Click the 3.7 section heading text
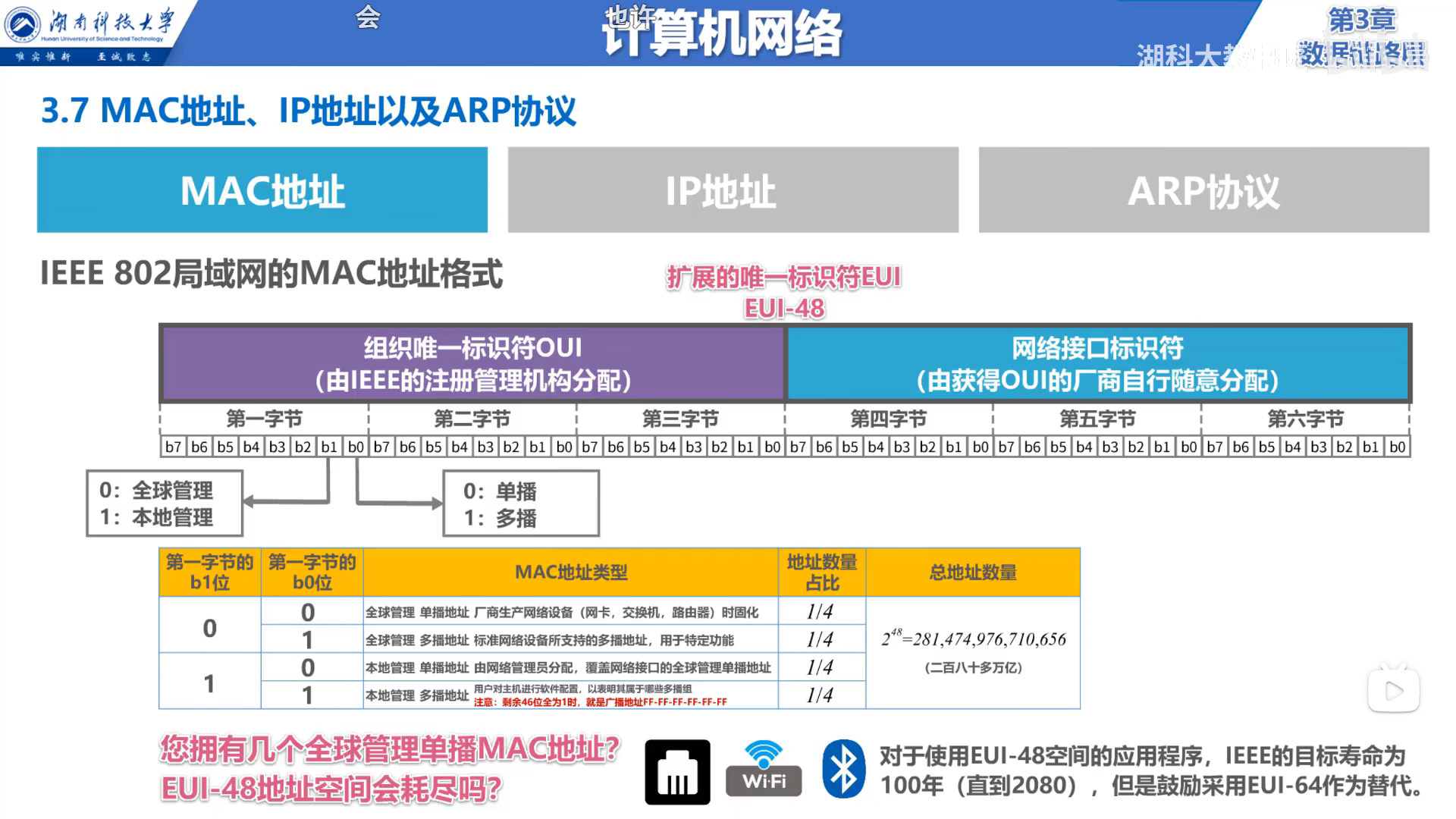Screen dimensions: 1456x819 [308, 111]
